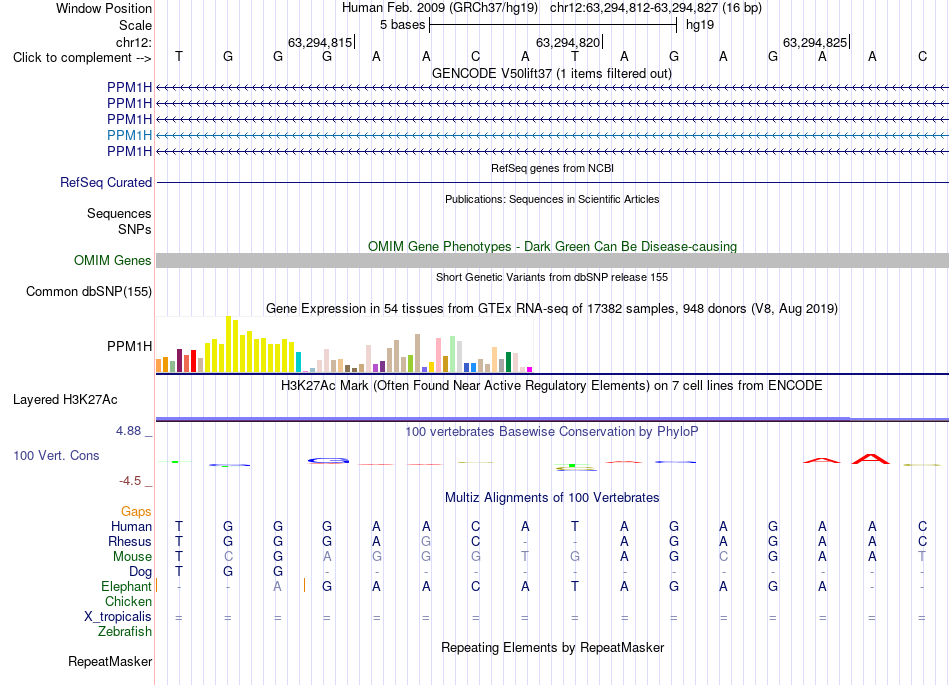Click the chr12:63,294,812-63,294,827 position text
950x685 pixels.
633,8
